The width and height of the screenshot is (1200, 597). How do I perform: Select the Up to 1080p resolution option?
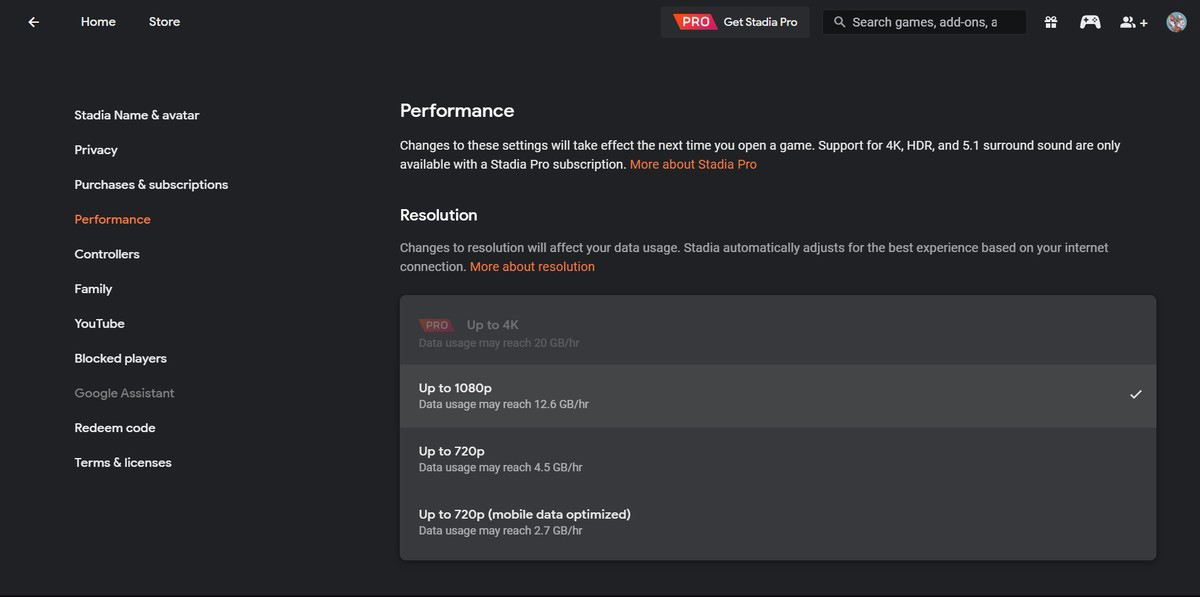point(778,396)
